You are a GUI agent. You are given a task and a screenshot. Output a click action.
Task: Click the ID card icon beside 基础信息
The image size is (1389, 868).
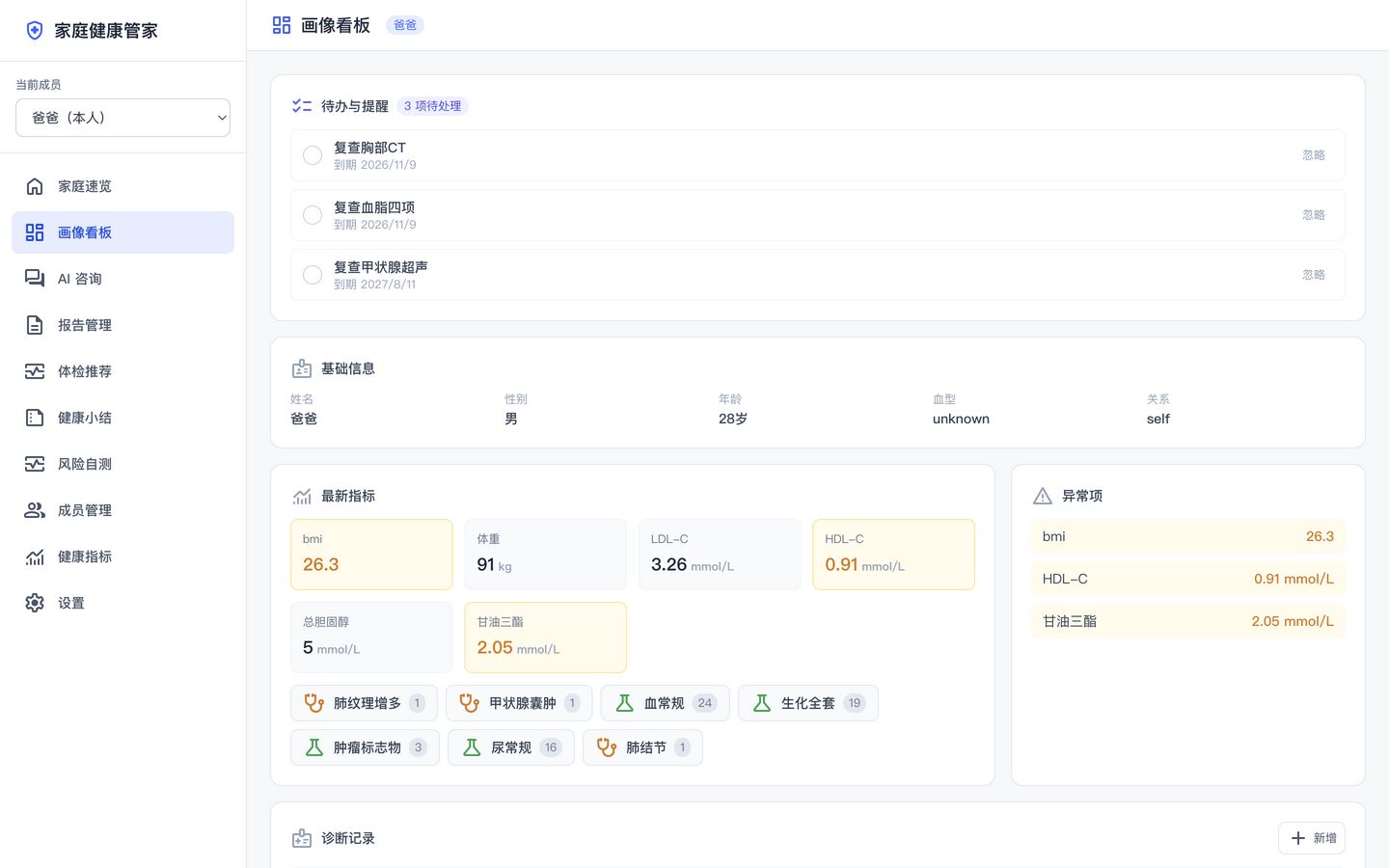pos(302,368)
